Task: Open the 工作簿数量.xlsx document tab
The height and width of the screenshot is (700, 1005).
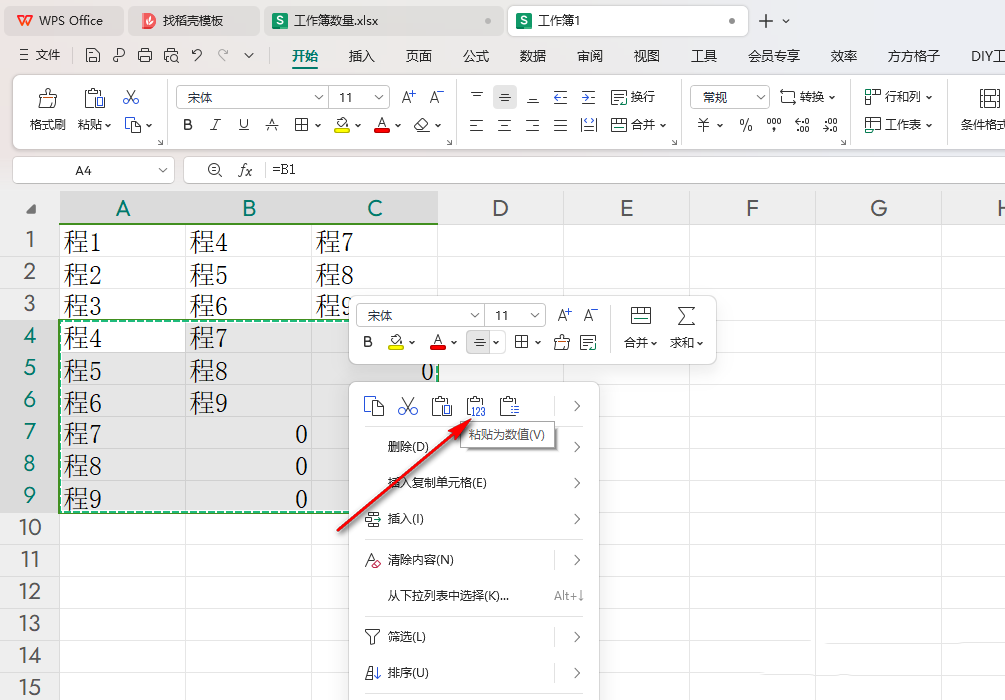Action: pos(383,21)
